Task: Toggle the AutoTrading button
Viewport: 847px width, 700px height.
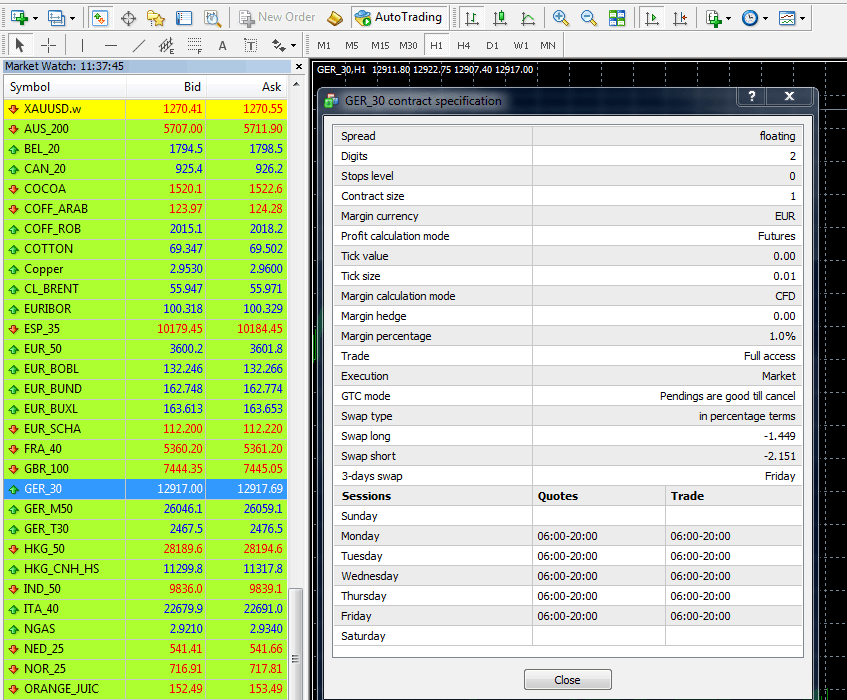Action: (399, 18)
